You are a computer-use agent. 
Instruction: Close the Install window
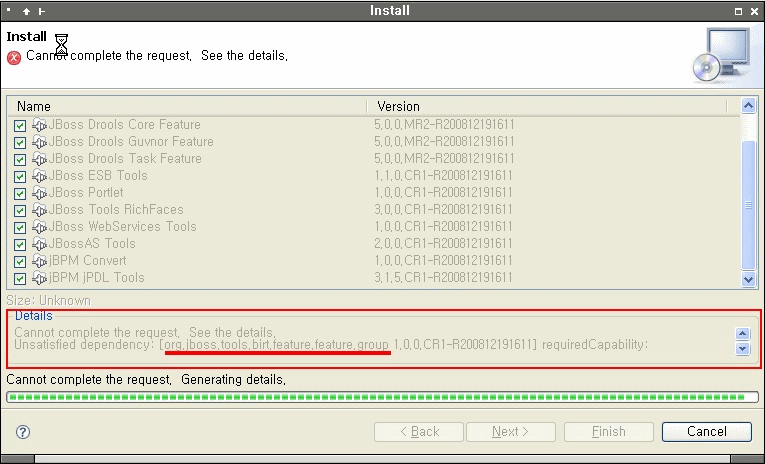(x=754, y=11)
